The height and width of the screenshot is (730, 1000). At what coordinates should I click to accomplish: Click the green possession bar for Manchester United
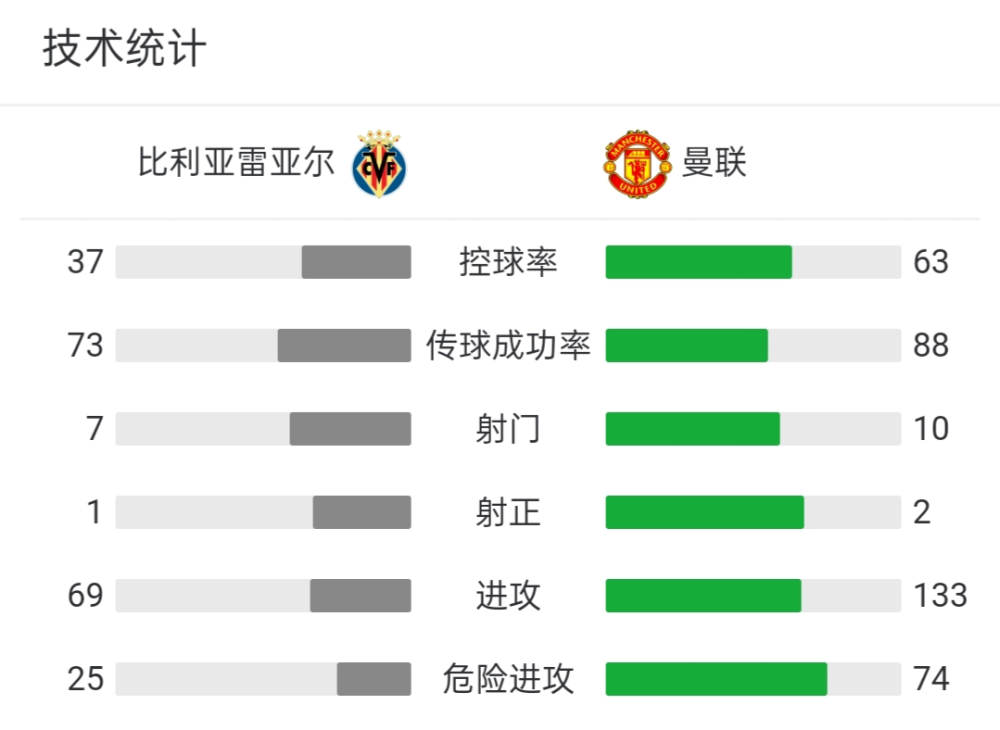[699, 262]
